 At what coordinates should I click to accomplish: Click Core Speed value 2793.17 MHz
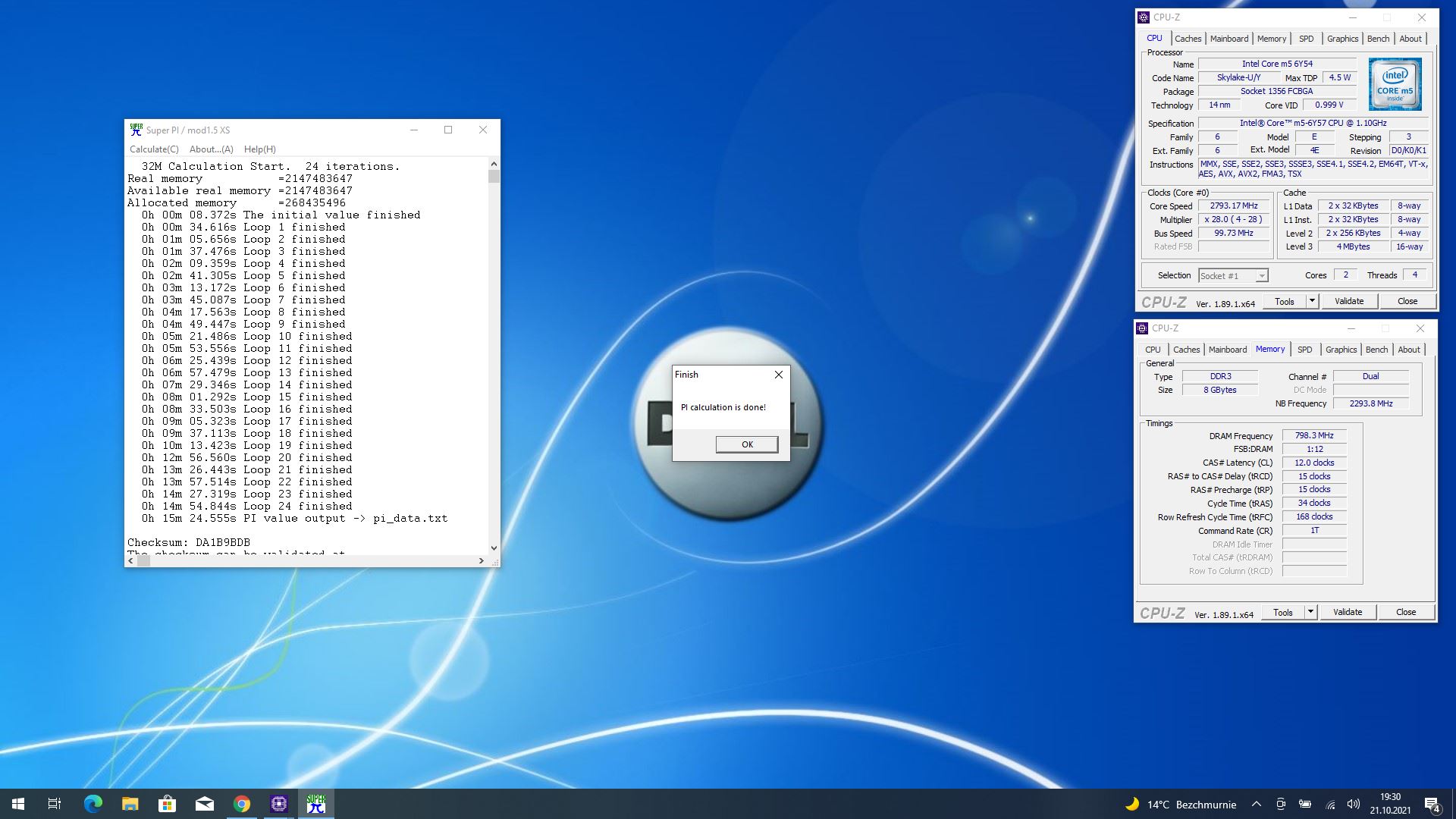(1234, 206)
